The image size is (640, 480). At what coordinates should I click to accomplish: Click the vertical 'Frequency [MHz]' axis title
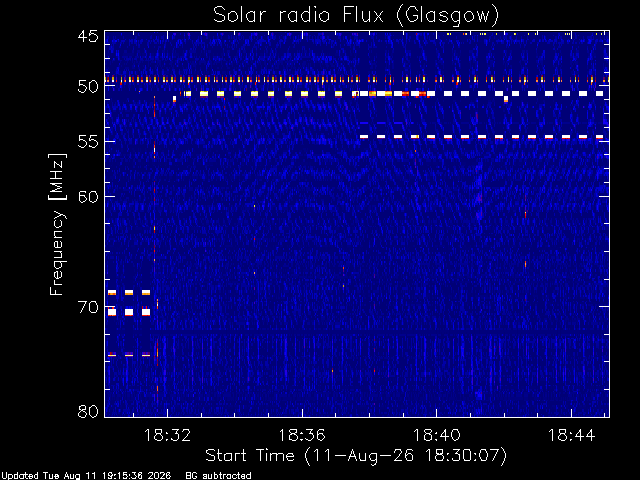click(x=57, y=224)
